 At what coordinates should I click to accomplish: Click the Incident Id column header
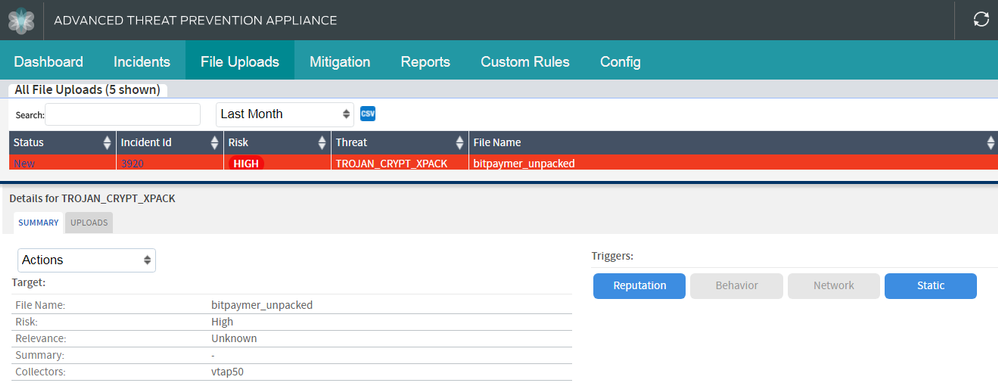coord(170,143)
